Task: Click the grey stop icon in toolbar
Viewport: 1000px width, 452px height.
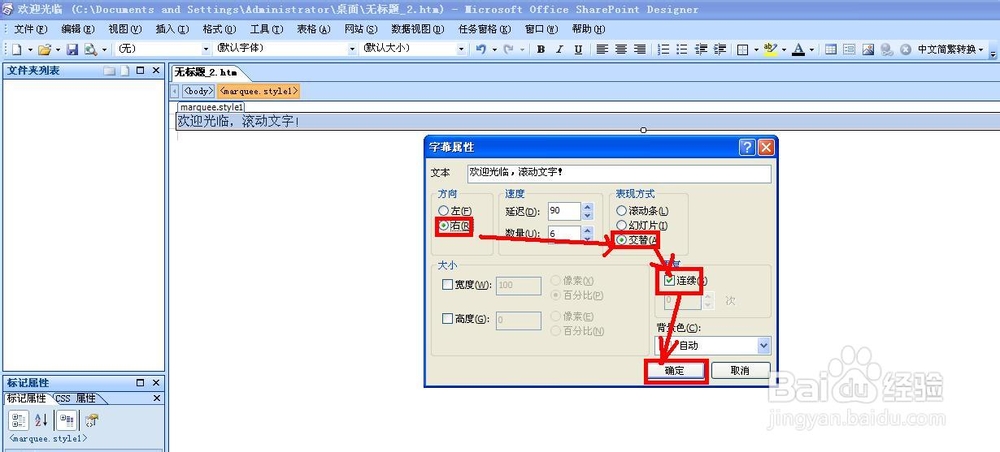Action: click(905, 49)
